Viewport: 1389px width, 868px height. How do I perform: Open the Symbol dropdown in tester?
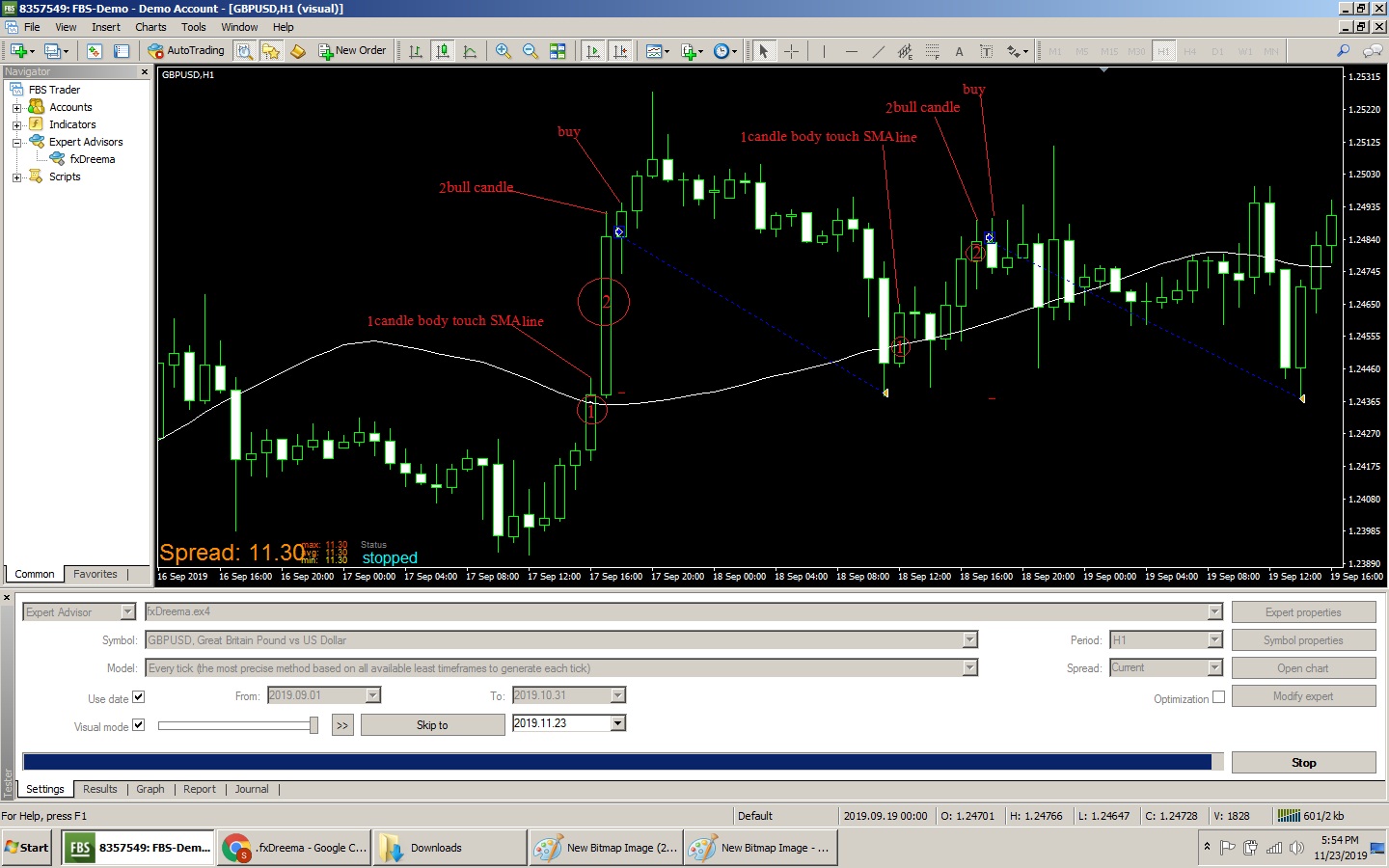coord(969,640)
